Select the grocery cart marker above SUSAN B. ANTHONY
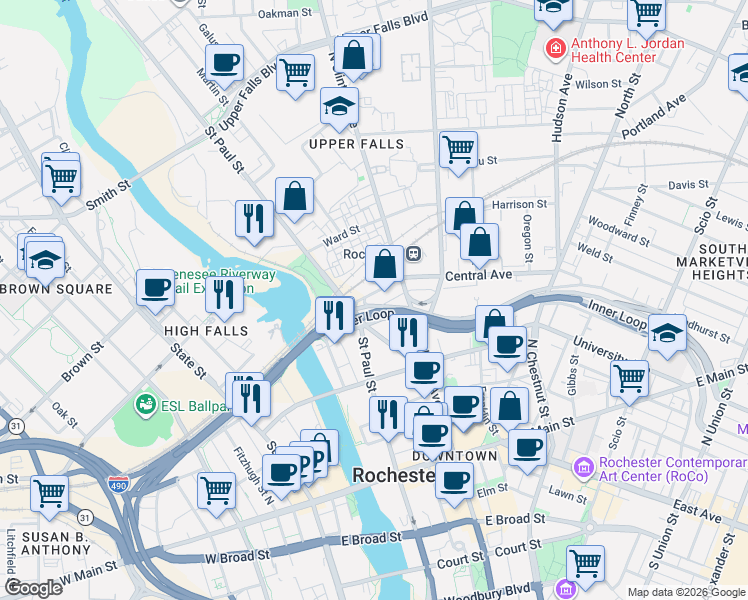 point(49,495)
